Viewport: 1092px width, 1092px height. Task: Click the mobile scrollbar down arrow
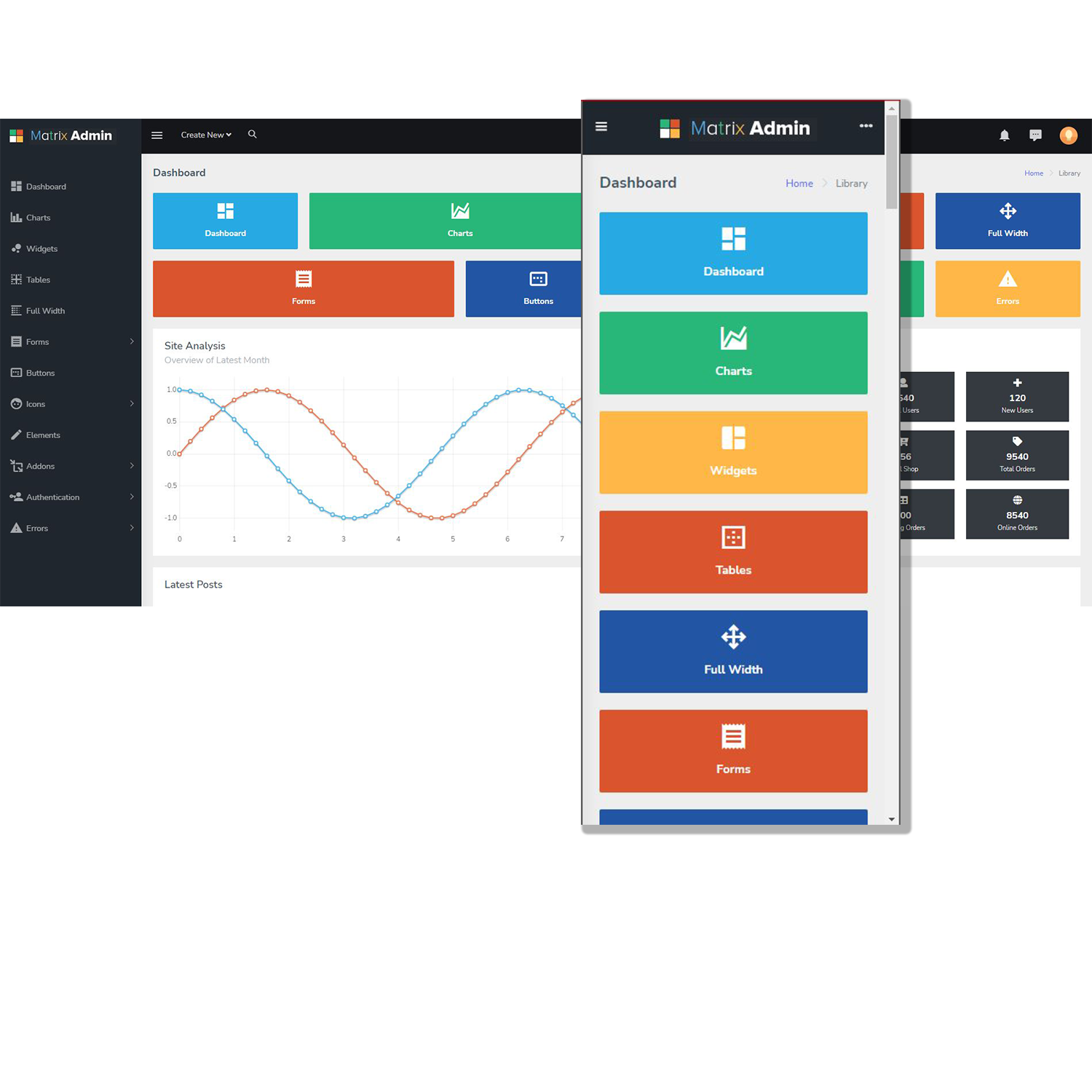tap(891, 820)
